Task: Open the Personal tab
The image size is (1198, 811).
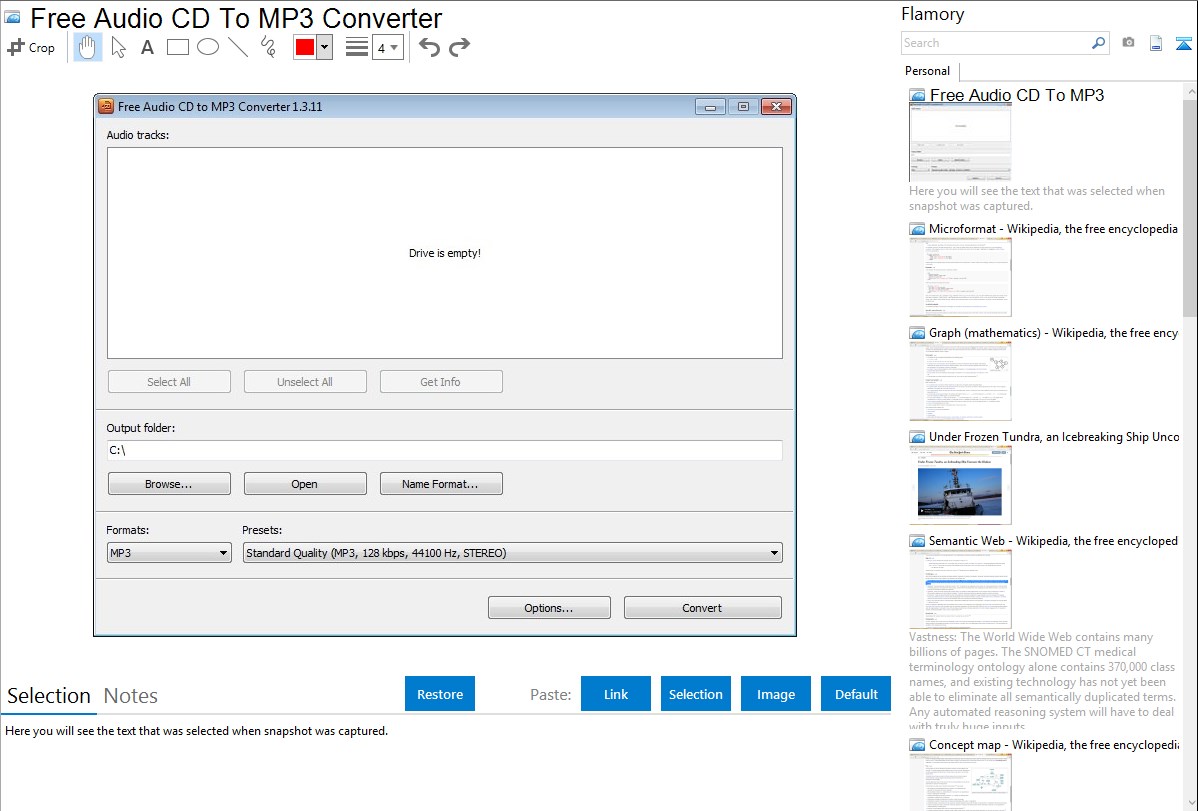Action: 928,71
